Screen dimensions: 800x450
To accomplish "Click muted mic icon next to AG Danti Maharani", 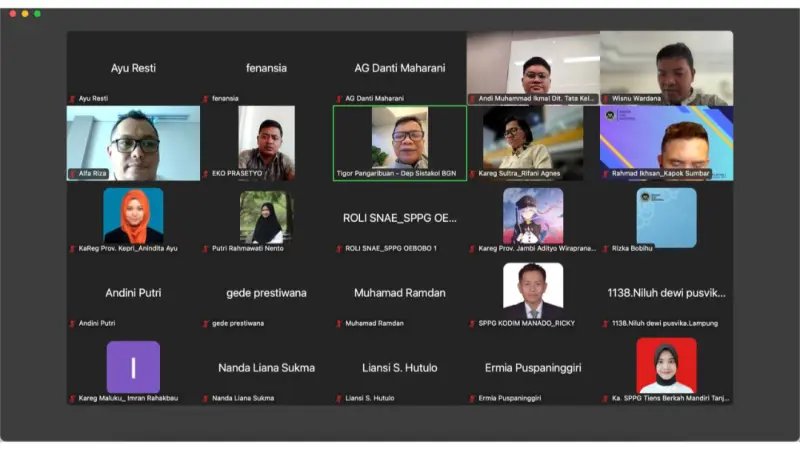I will pyautogui.click(x=340, y=99).
